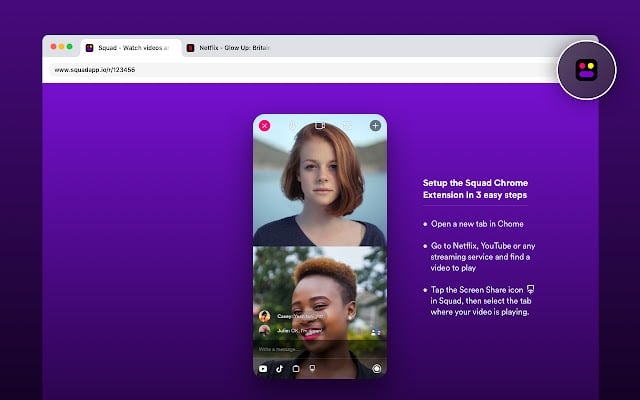Image resolution: width=640 pixels, height=400 pixels.
Task: Click "Setup the Squad Chrome Extension" heading
Action: tap(475, 189)
